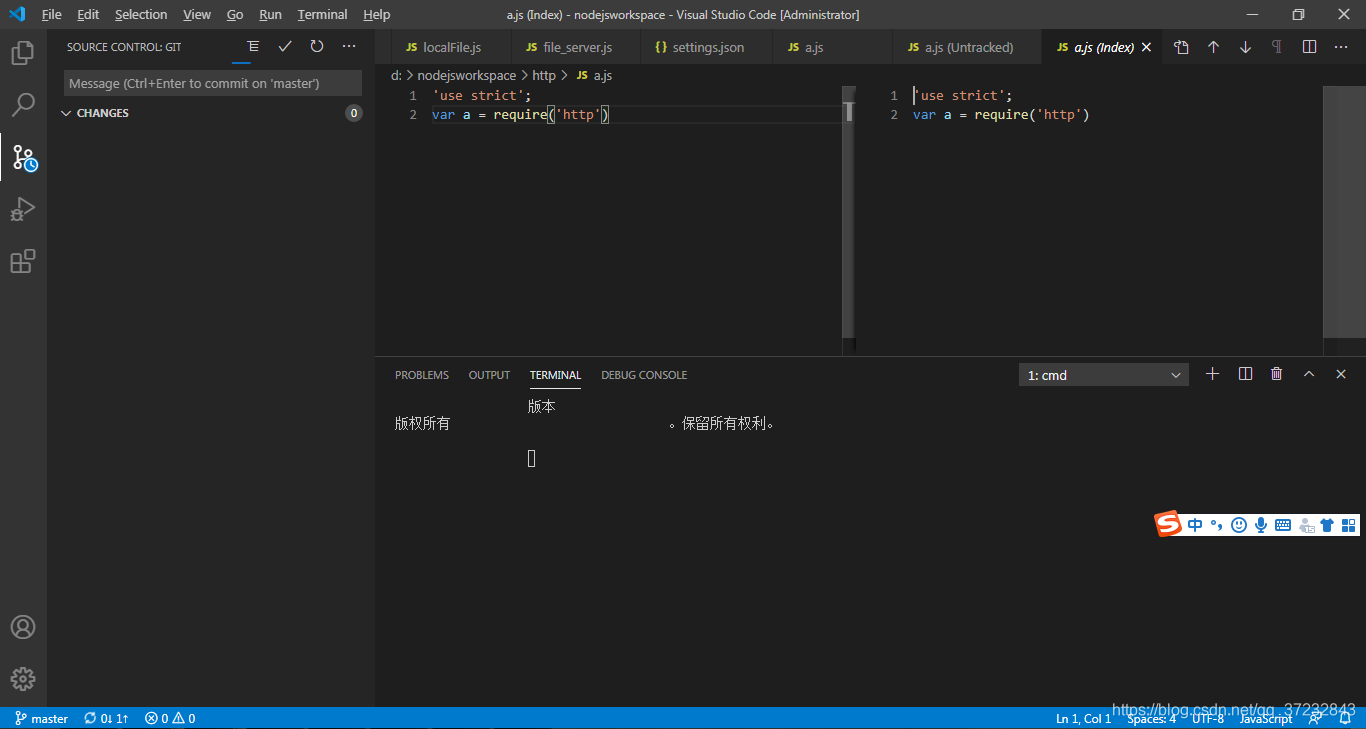Open the Extensions view

[x=23, y=261]
